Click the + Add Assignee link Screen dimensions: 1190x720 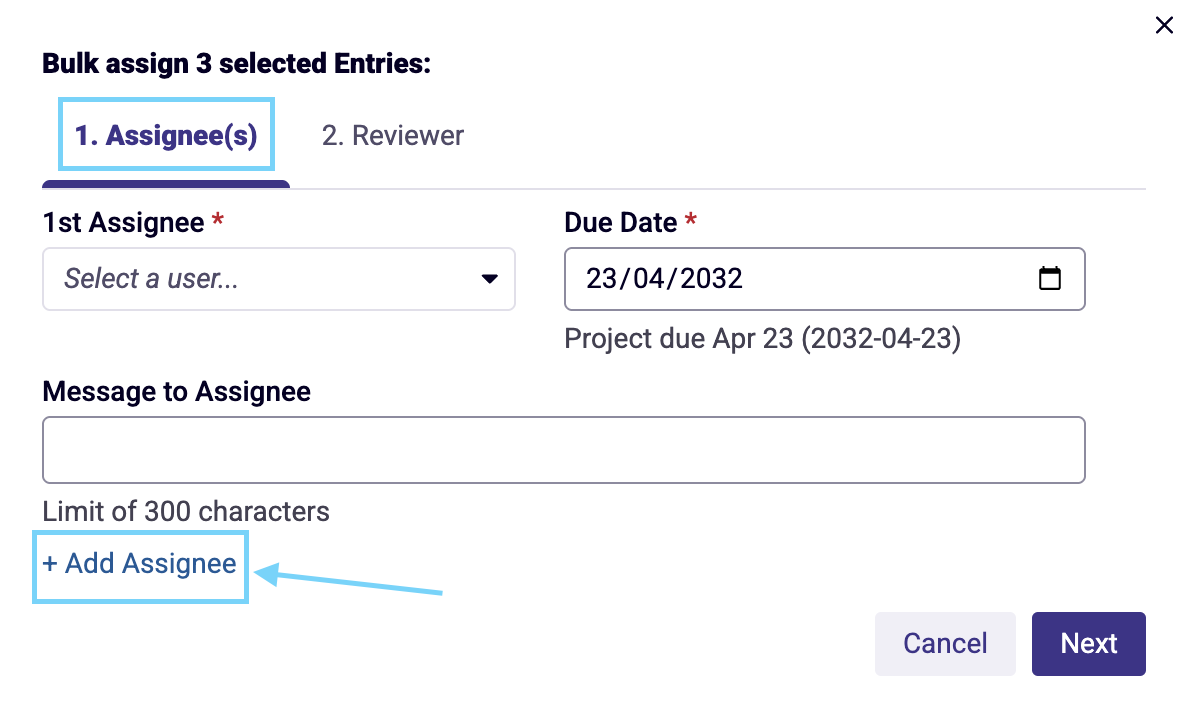(x=140, y=564)
